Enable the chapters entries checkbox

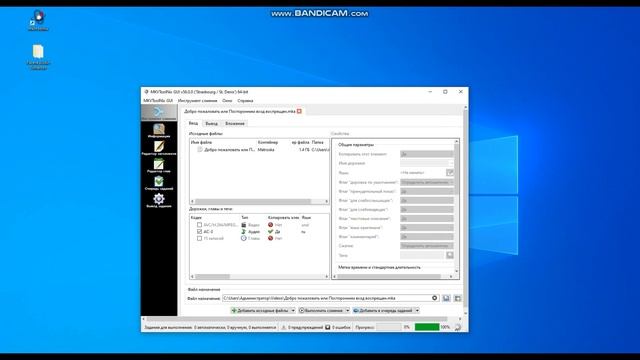point(200,238)
